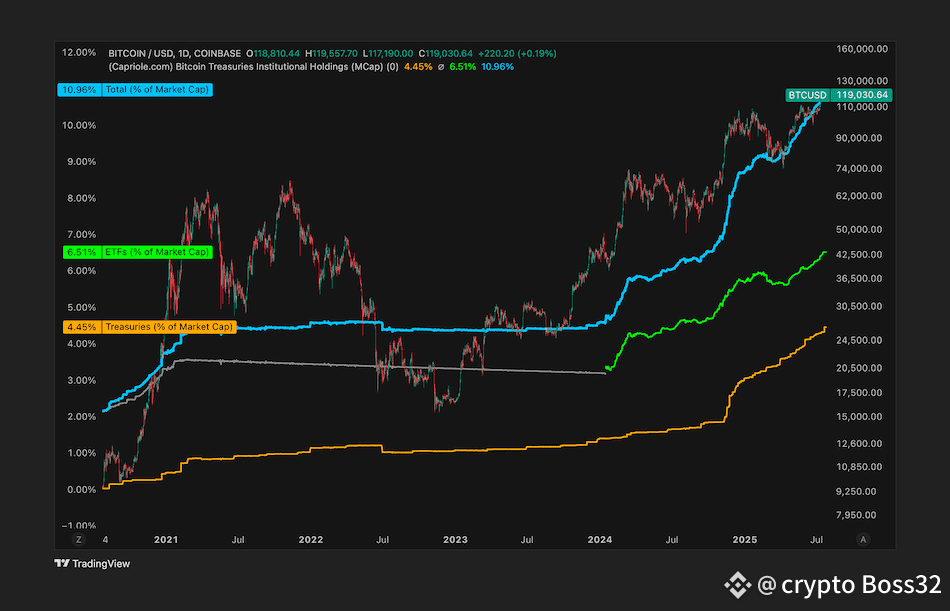Click the orange 4.45% legend value
This screenshot has height=611, width=950.
coord(418,67)
